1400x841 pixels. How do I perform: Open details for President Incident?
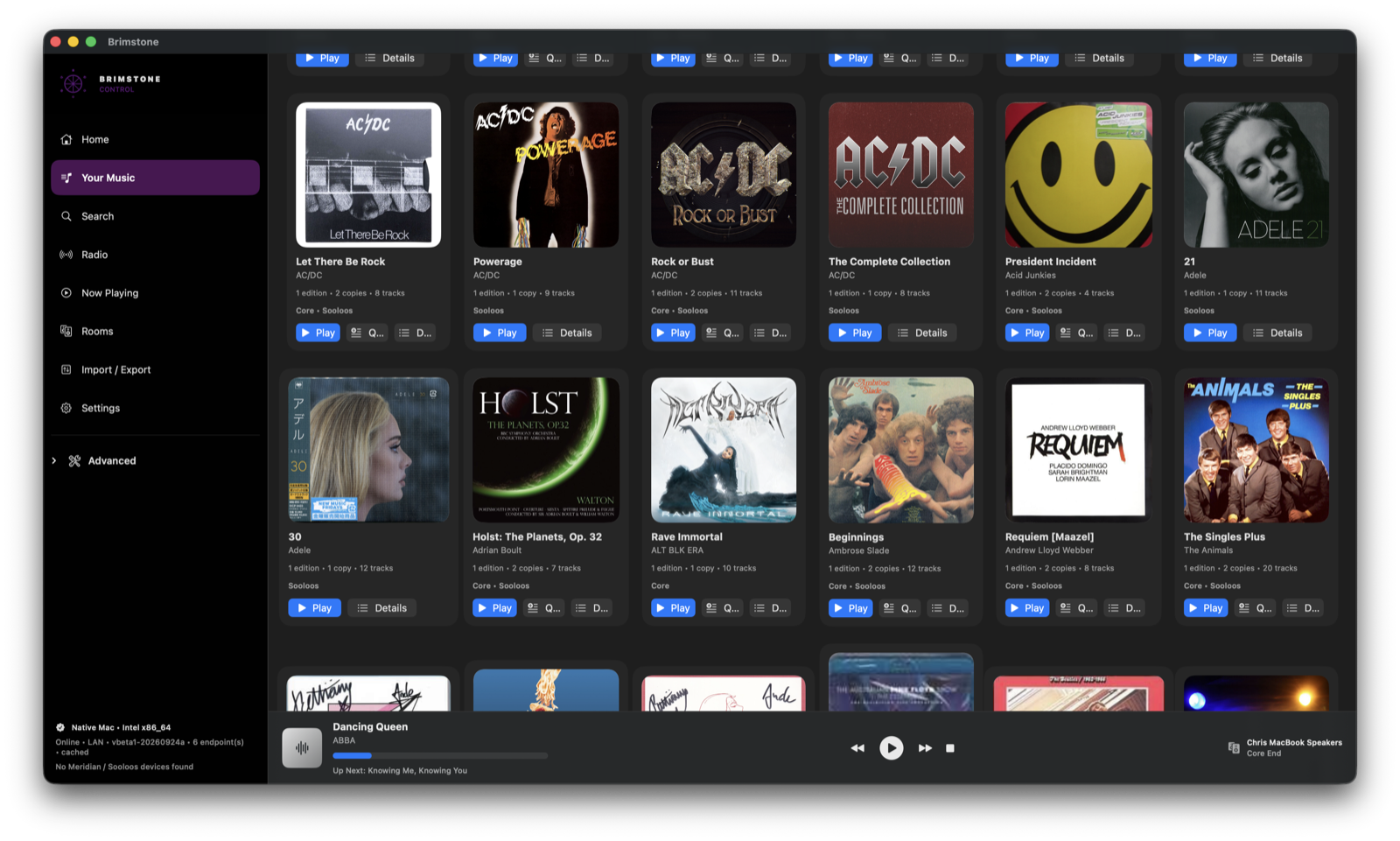[x=1125, y=333]
